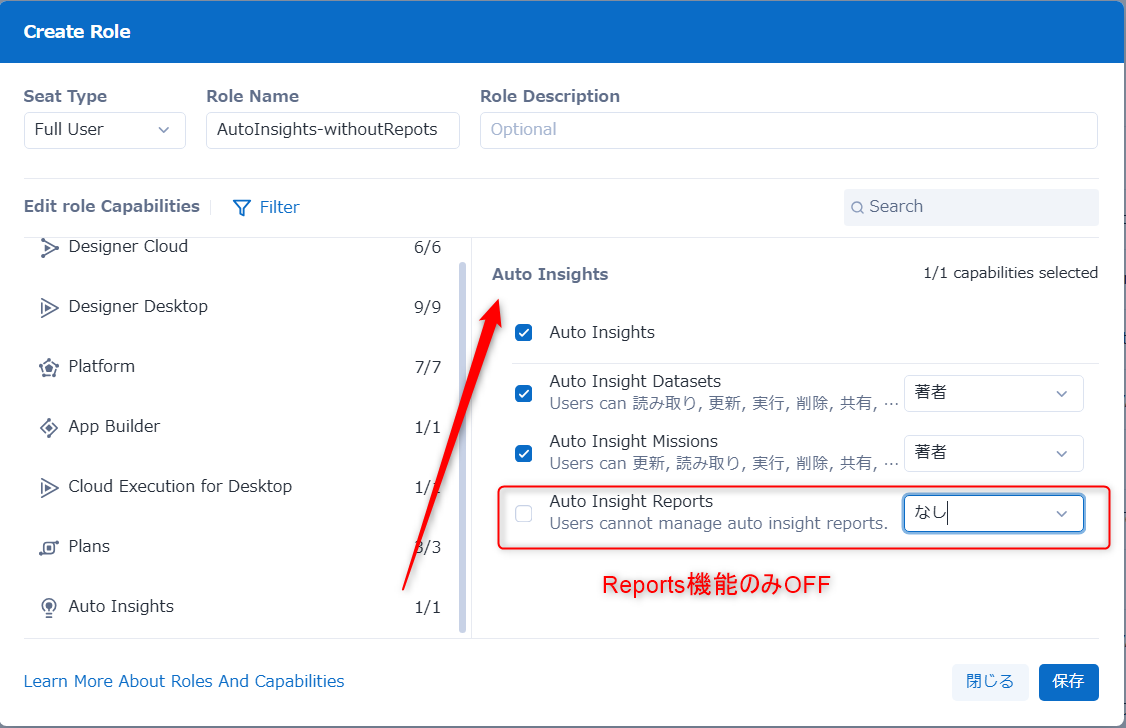The image size is (1126, 728).
Task: Check the Auto Insight Reports checkbox
Action: point(524,513)
